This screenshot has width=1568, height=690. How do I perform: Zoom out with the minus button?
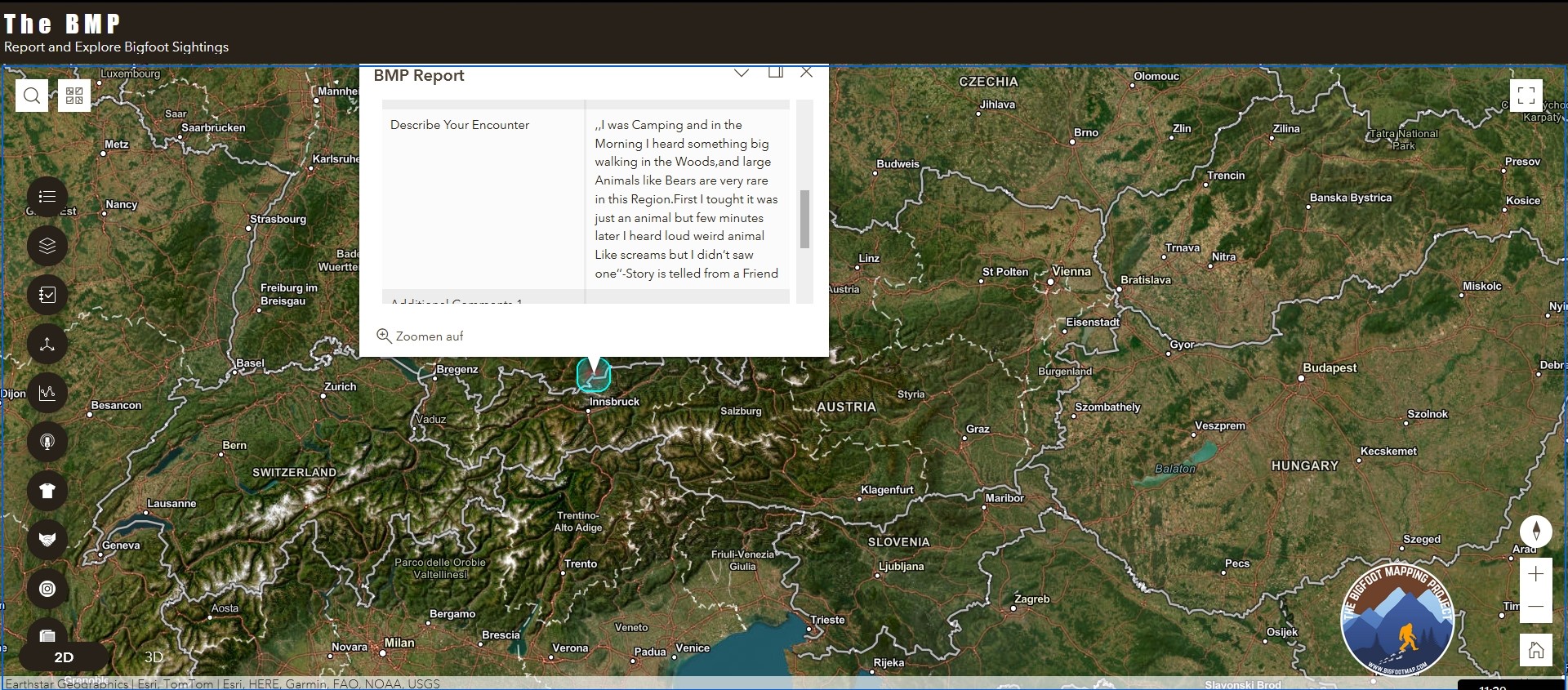tap(1535, 607)
